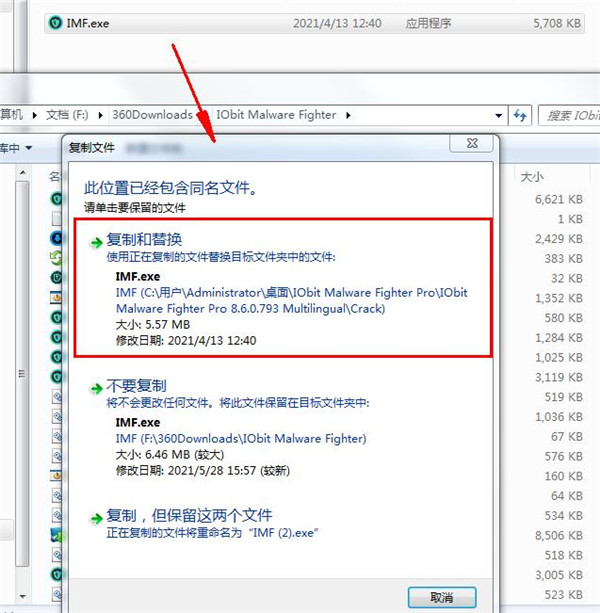Click the scroll-down arrow of the left pane

click(x=23, y=597)
